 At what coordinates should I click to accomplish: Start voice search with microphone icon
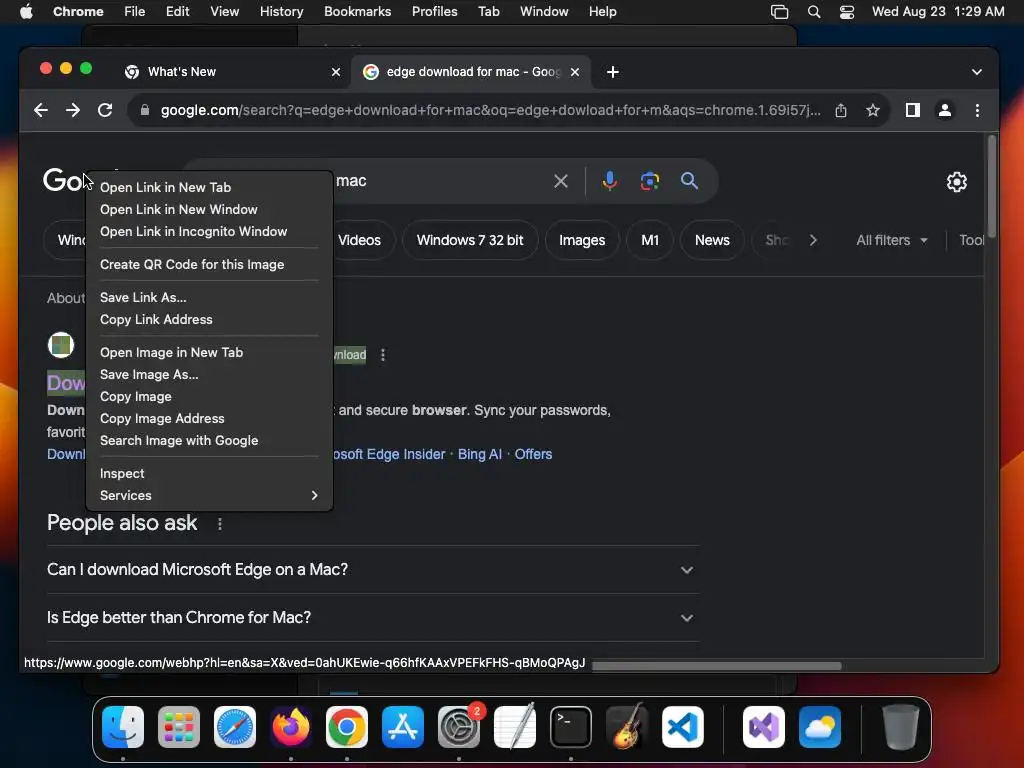pyautogui.click(x=609, y=181)
